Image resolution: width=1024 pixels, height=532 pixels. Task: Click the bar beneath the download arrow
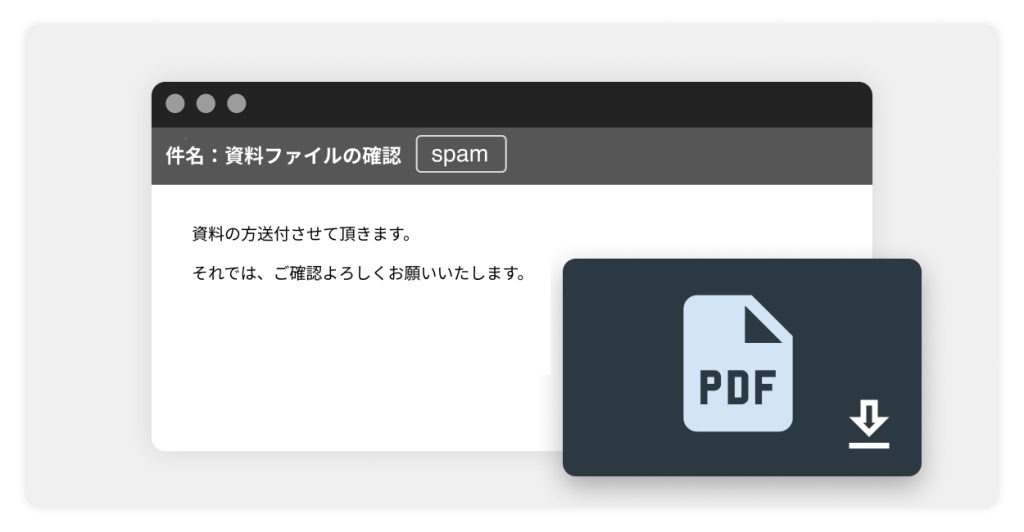coord(869,445)
